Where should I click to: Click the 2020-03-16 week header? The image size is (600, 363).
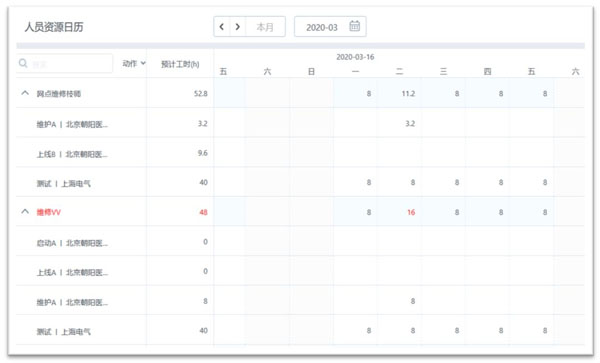coord(355,57)
